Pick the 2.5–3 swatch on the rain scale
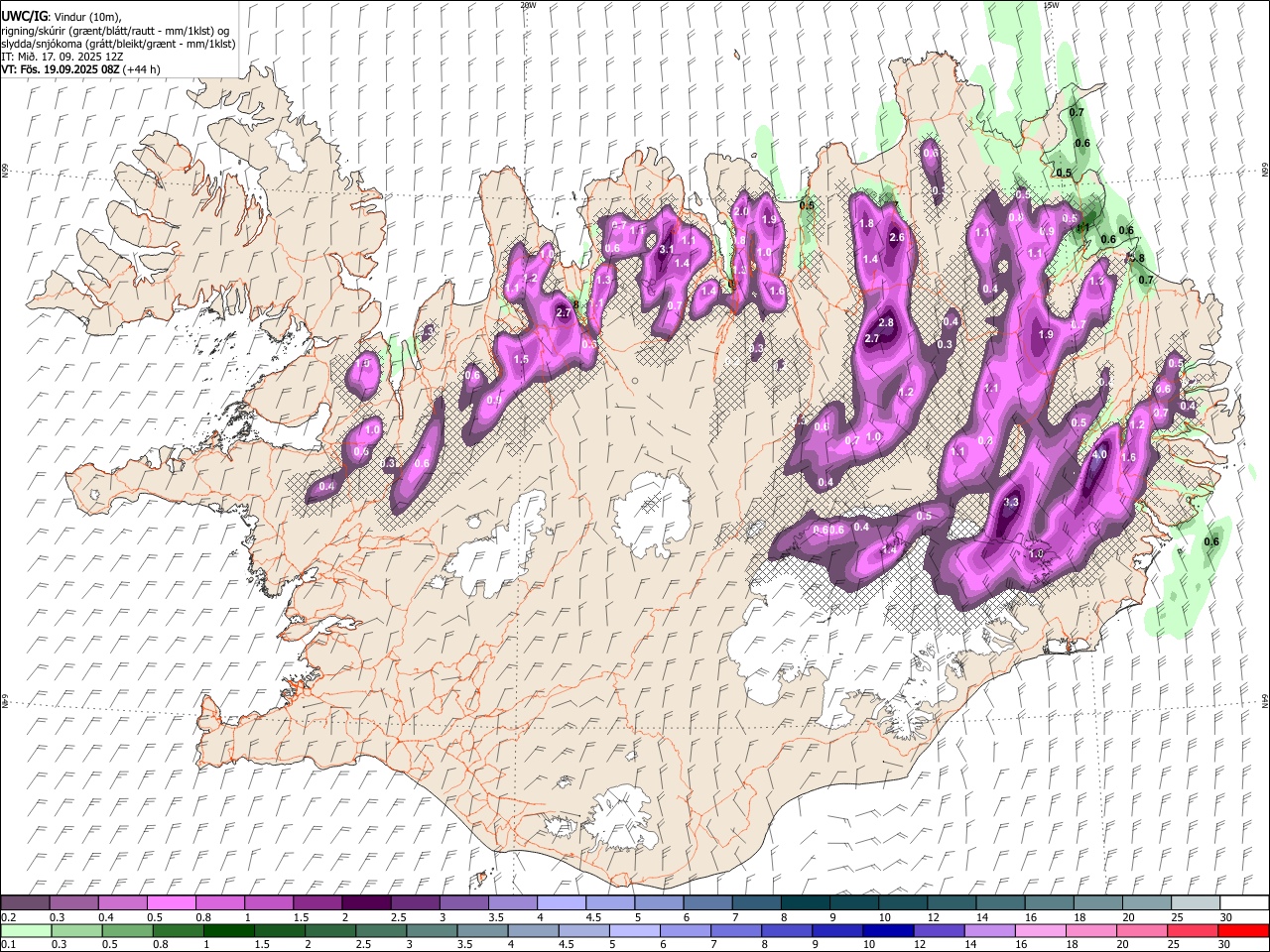 (x=381, y=930)
